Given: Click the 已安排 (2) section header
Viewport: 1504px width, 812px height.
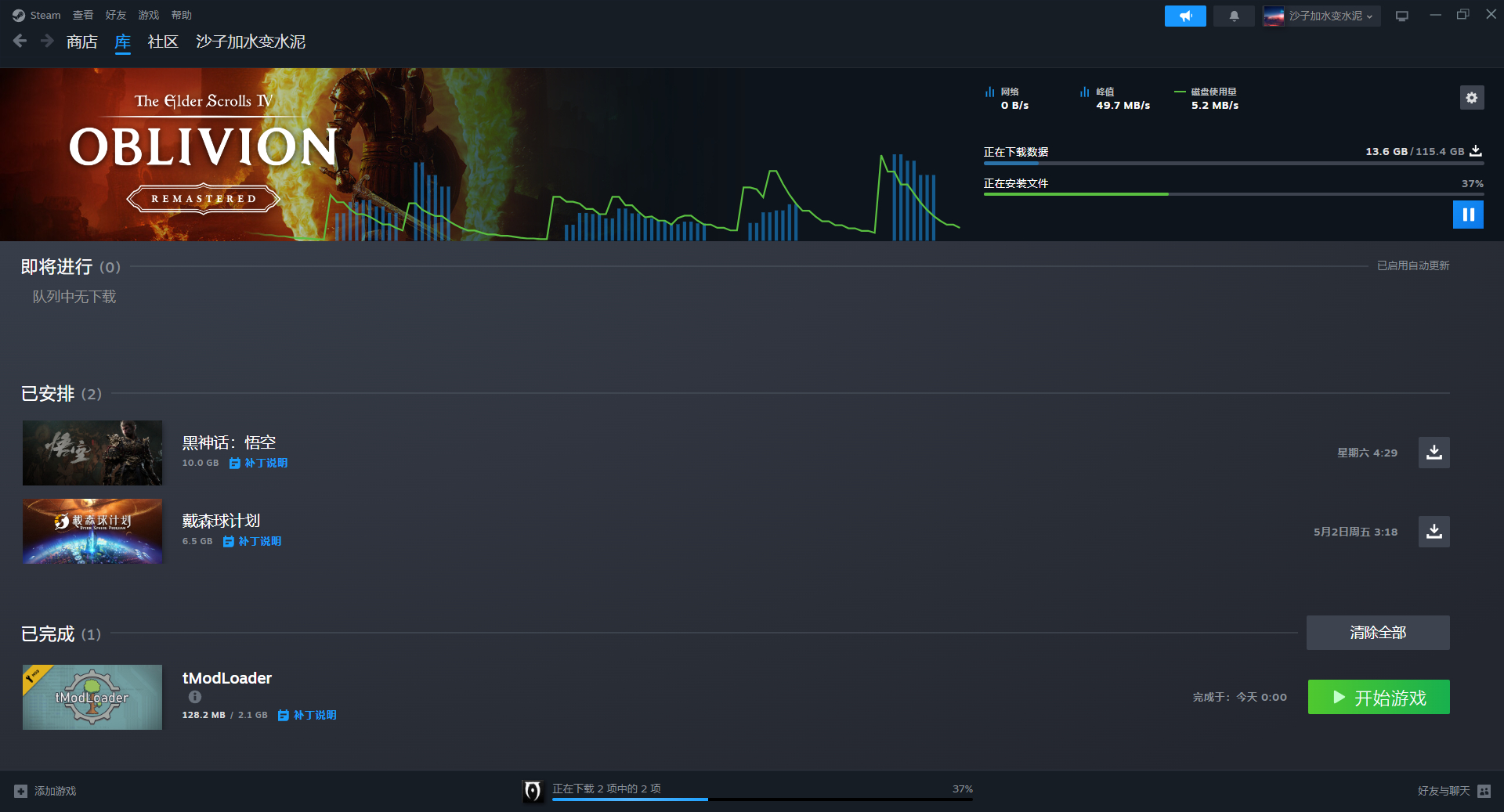Looking at the screenshot, I should (x=61, y=394).
